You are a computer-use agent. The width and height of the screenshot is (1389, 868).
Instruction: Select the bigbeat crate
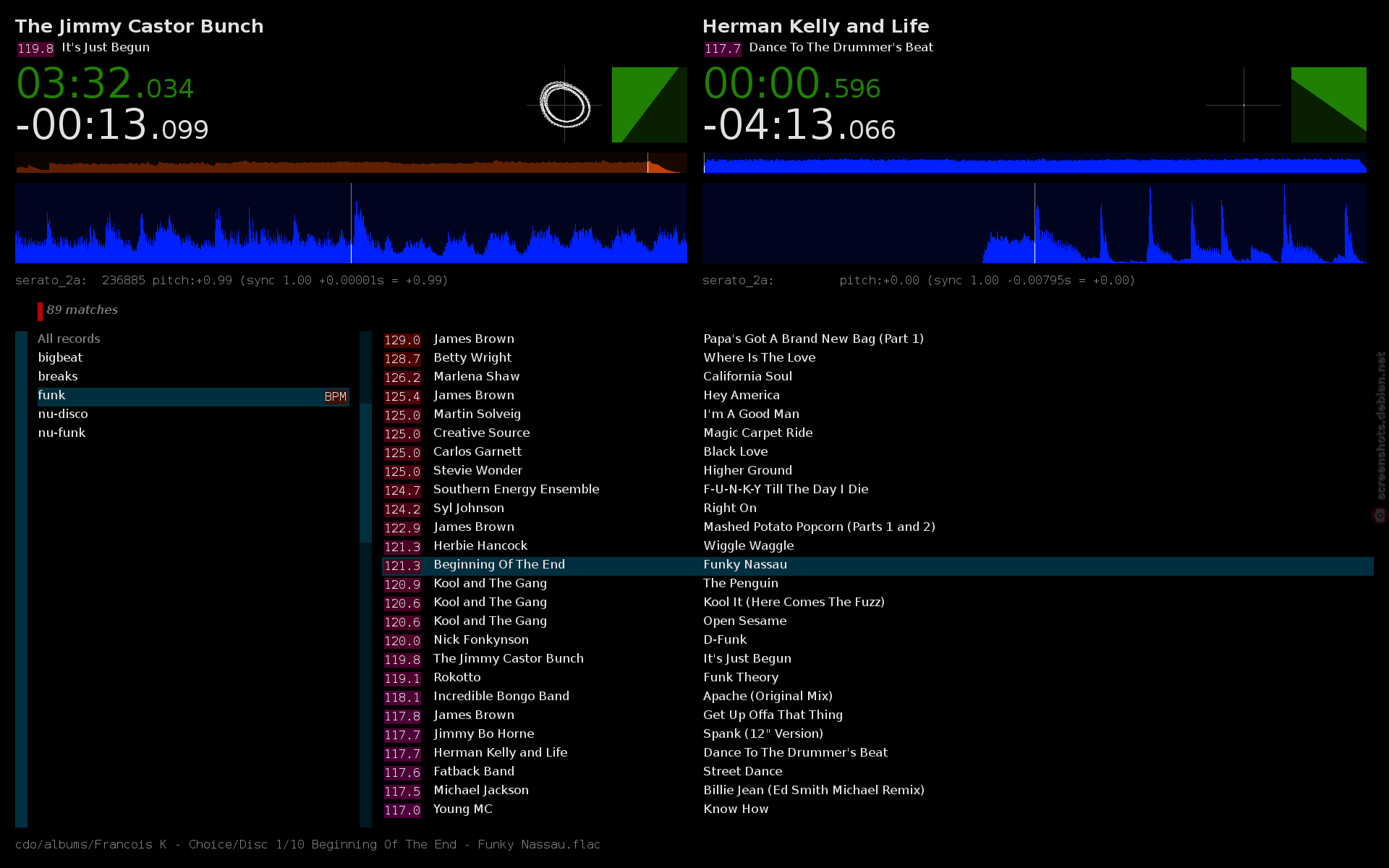tap(193, 357)
